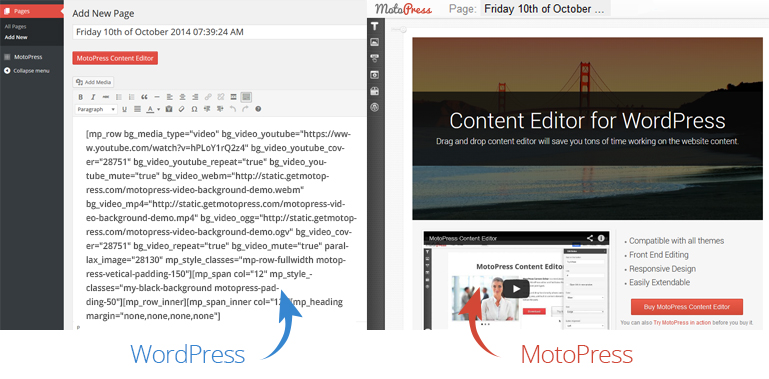The width and height of the screenshot is (769, 379).
Task: Insert the Read More tag
Action: pyautogui.click(x=233, y=97)
